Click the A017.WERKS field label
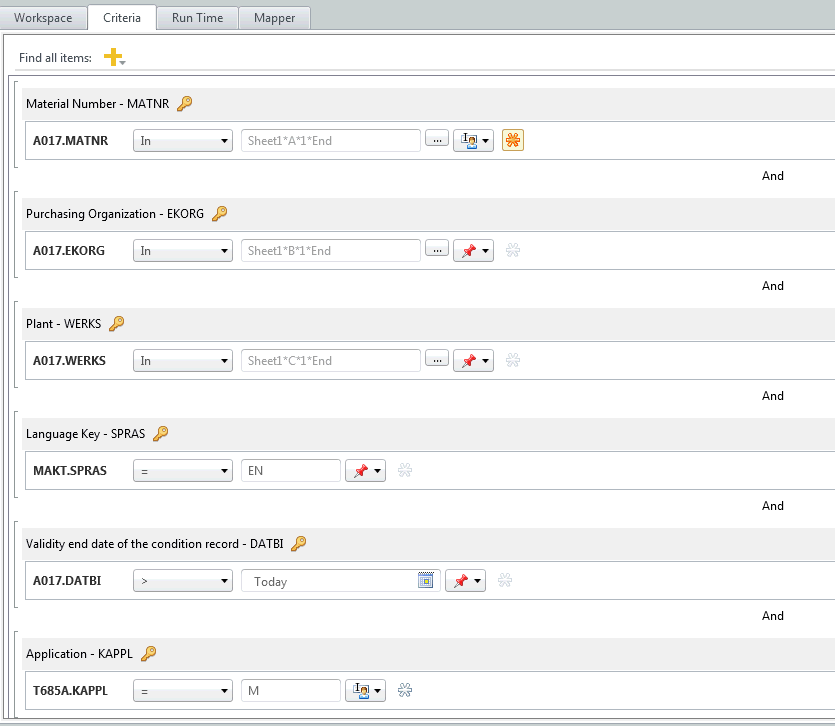The width and height of the screenshot is (835, 726). (x=69, y=361)
